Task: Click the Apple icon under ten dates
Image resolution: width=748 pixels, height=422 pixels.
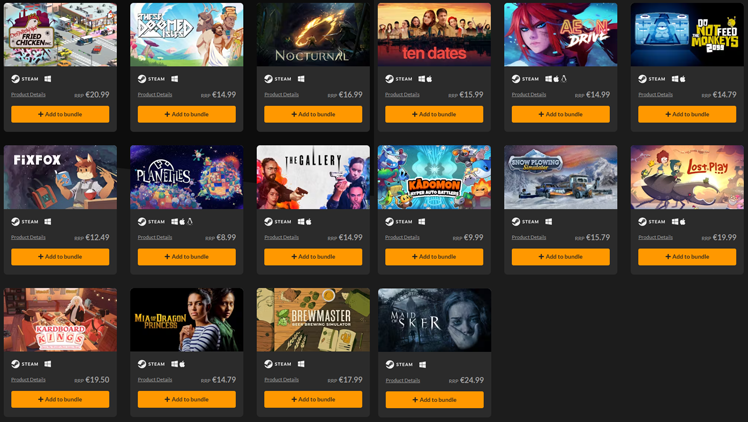Action: [429, 79]
